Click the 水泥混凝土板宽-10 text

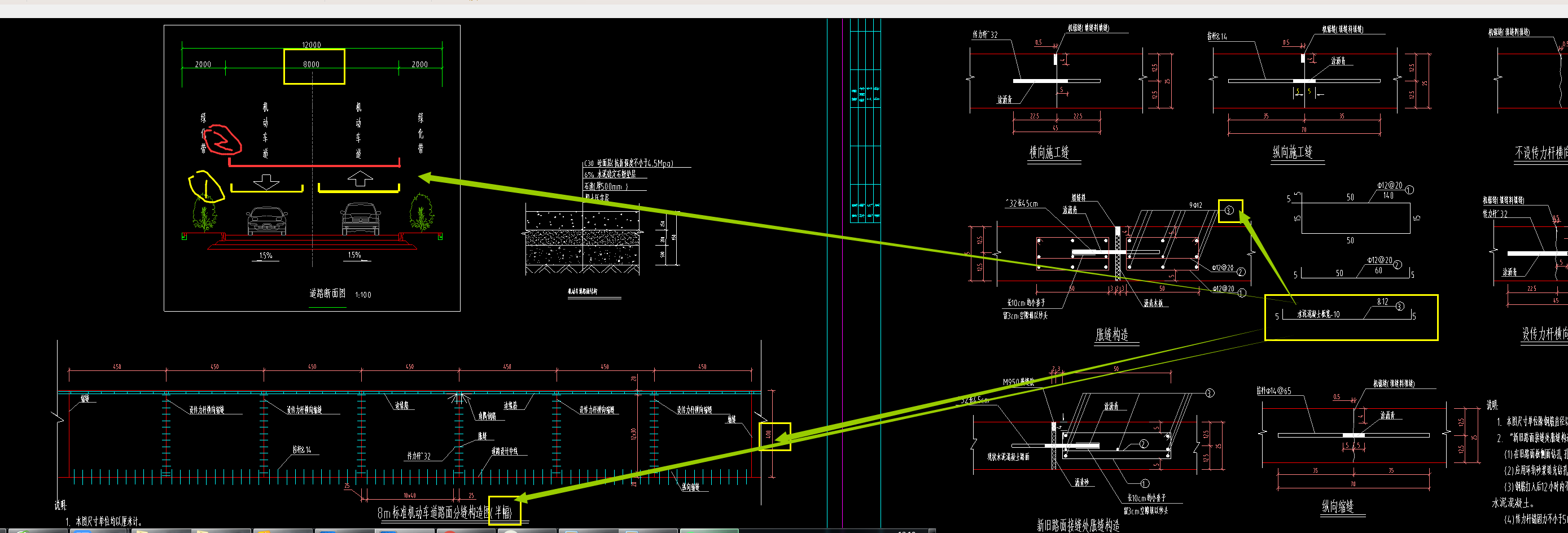[x=1319, y=315]
